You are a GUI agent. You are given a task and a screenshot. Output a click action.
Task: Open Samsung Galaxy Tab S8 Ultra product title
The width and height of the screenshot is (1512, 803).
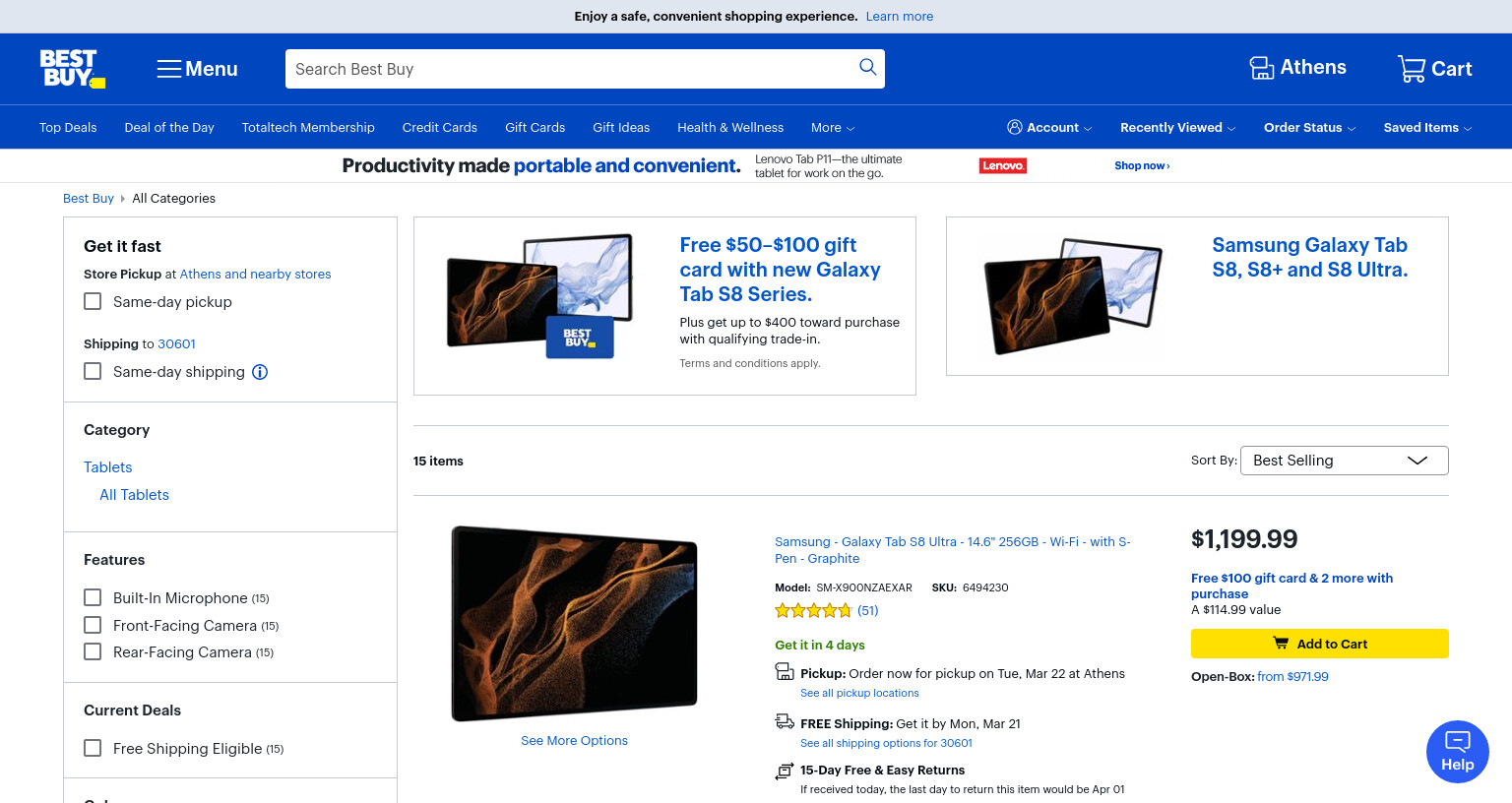(952, 550)
